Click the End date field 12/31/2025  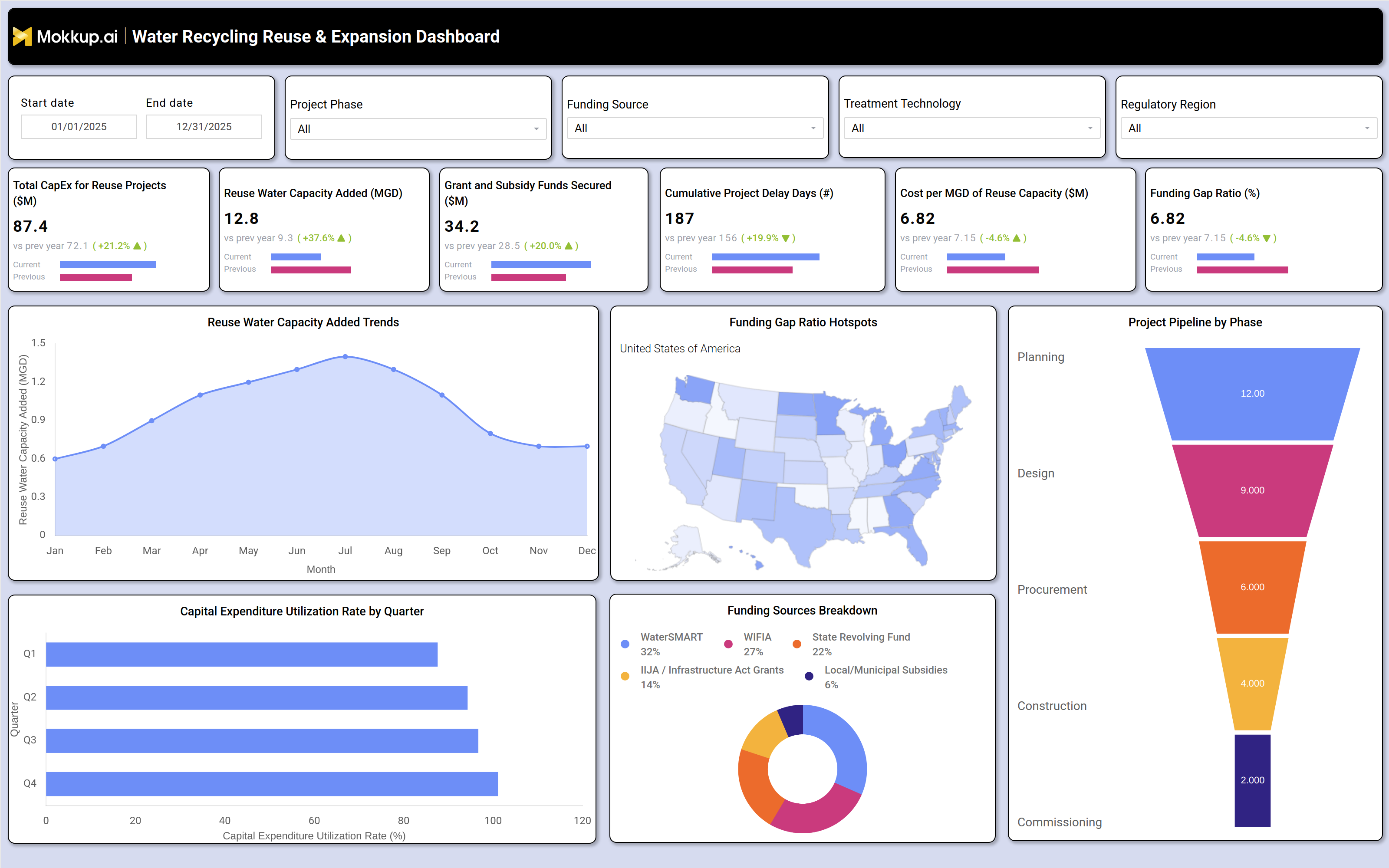[204, 127]
